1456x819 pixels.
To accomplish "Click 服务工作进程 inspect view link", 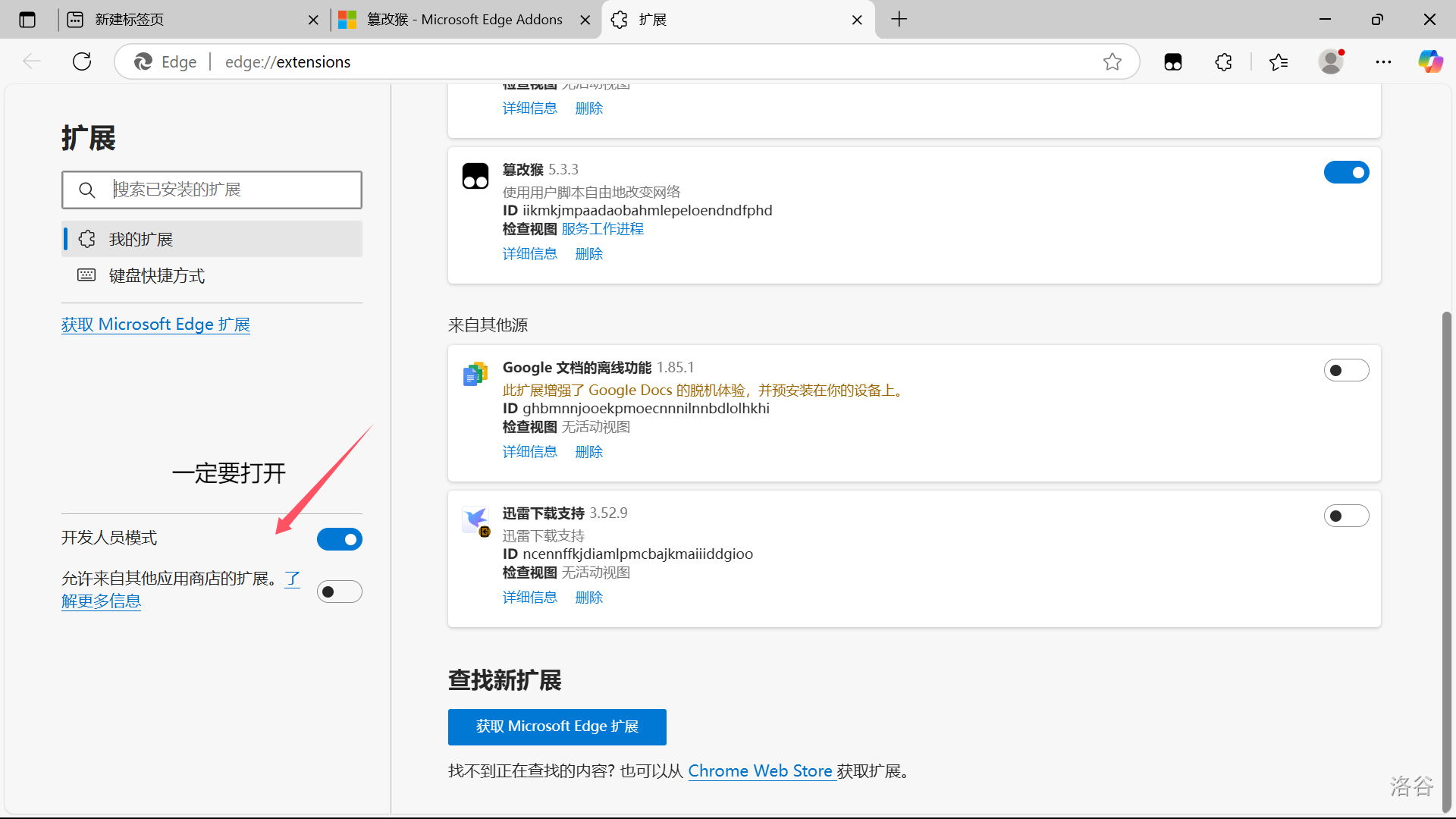I will 602,229.
